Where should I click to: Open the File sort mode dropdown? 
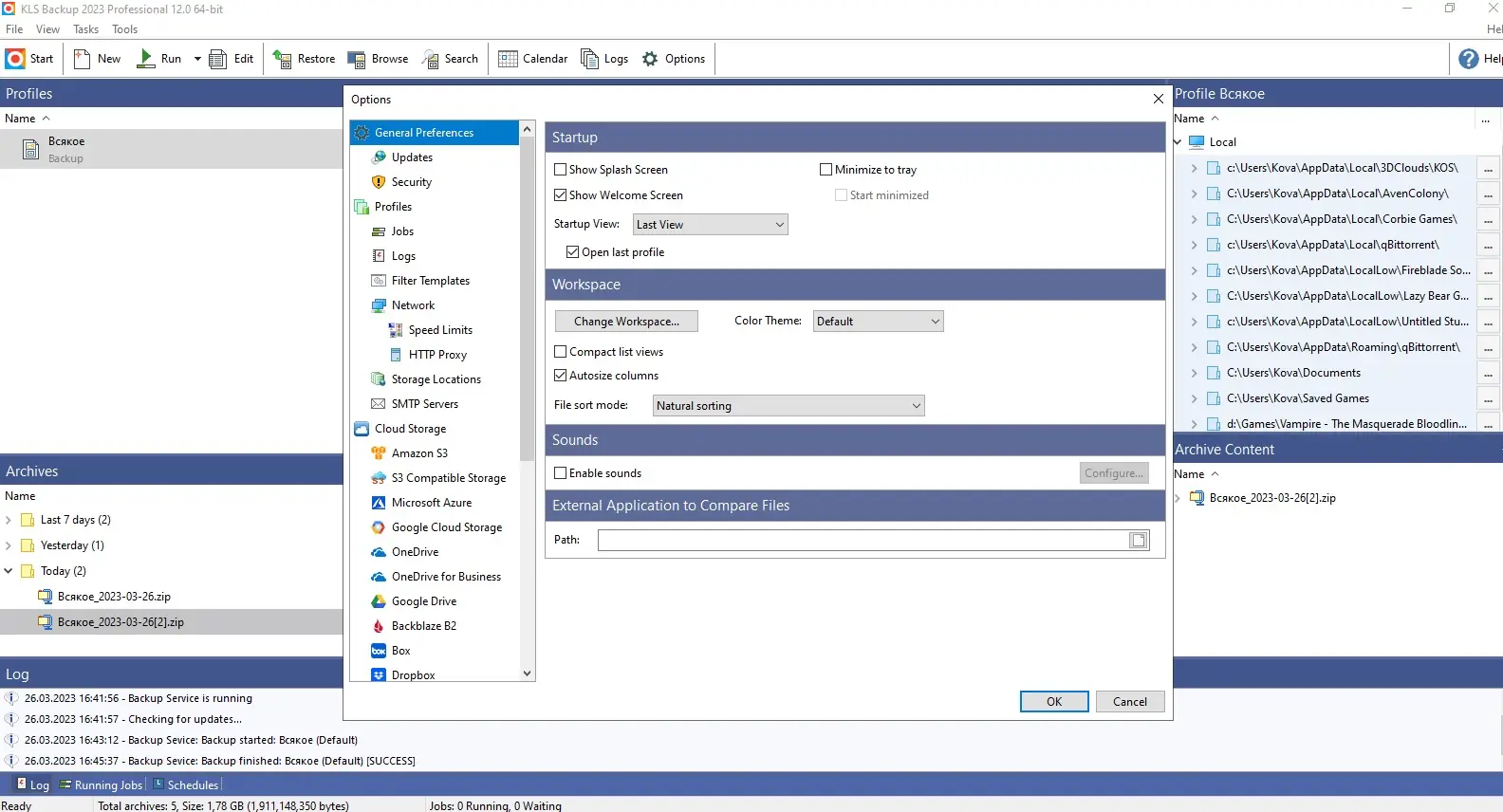(789, 406)
